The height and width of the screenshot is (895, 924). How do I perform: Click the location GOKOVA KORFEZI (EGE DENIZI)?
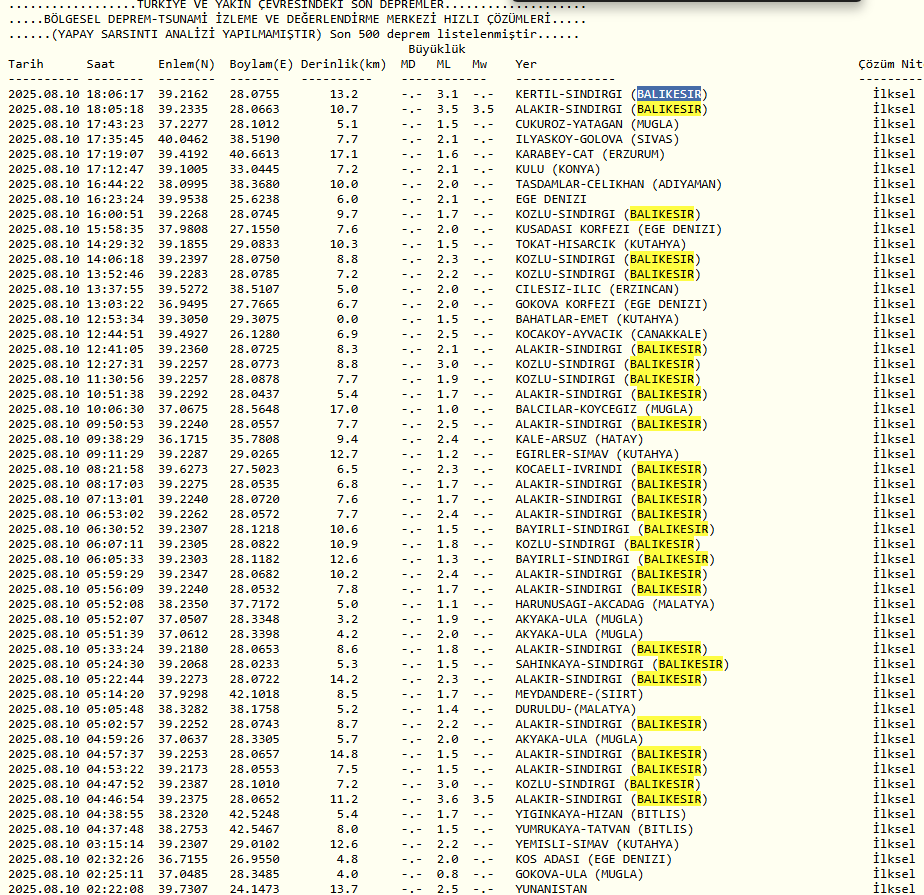pos(611,304)
